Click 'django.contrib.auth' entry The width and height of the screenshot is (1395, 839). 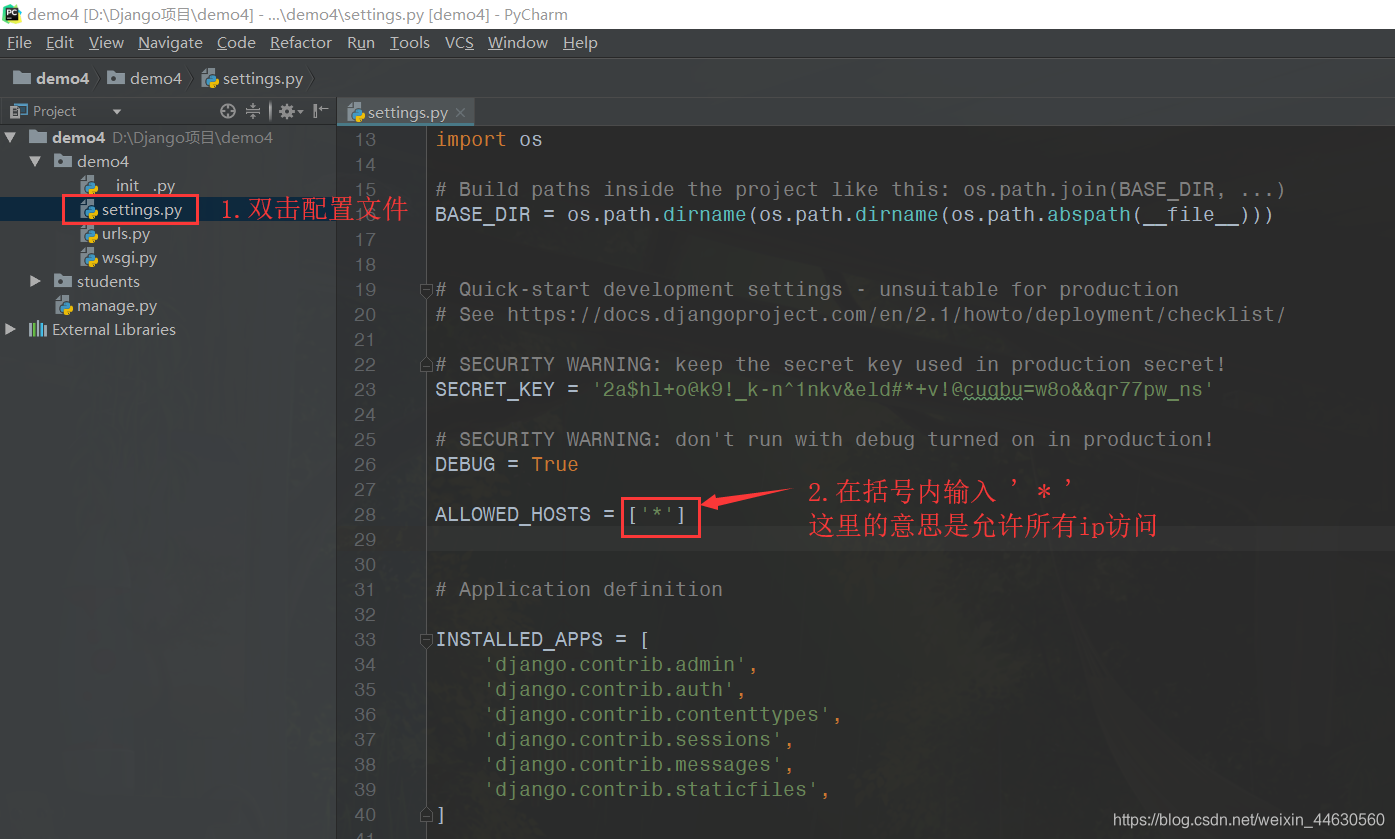[610, 689]
